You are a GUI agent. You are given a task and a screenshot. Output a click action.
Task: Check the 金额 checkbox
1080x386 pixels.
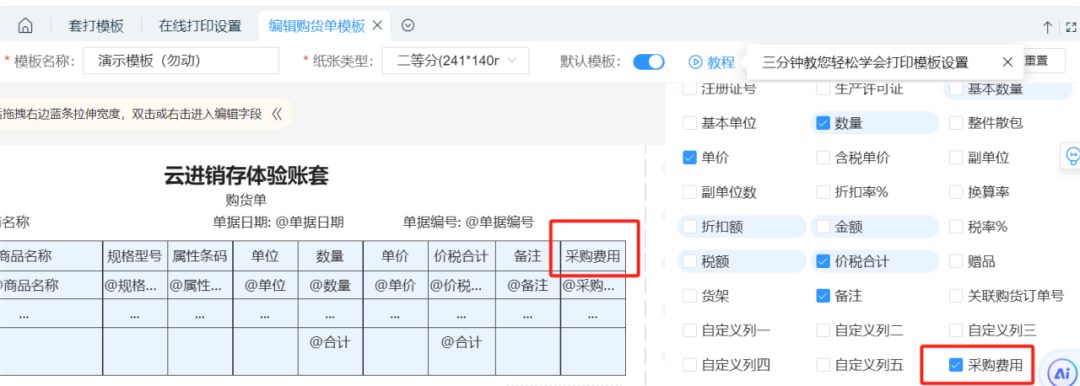pyautogui.click(x=823, y=227)
